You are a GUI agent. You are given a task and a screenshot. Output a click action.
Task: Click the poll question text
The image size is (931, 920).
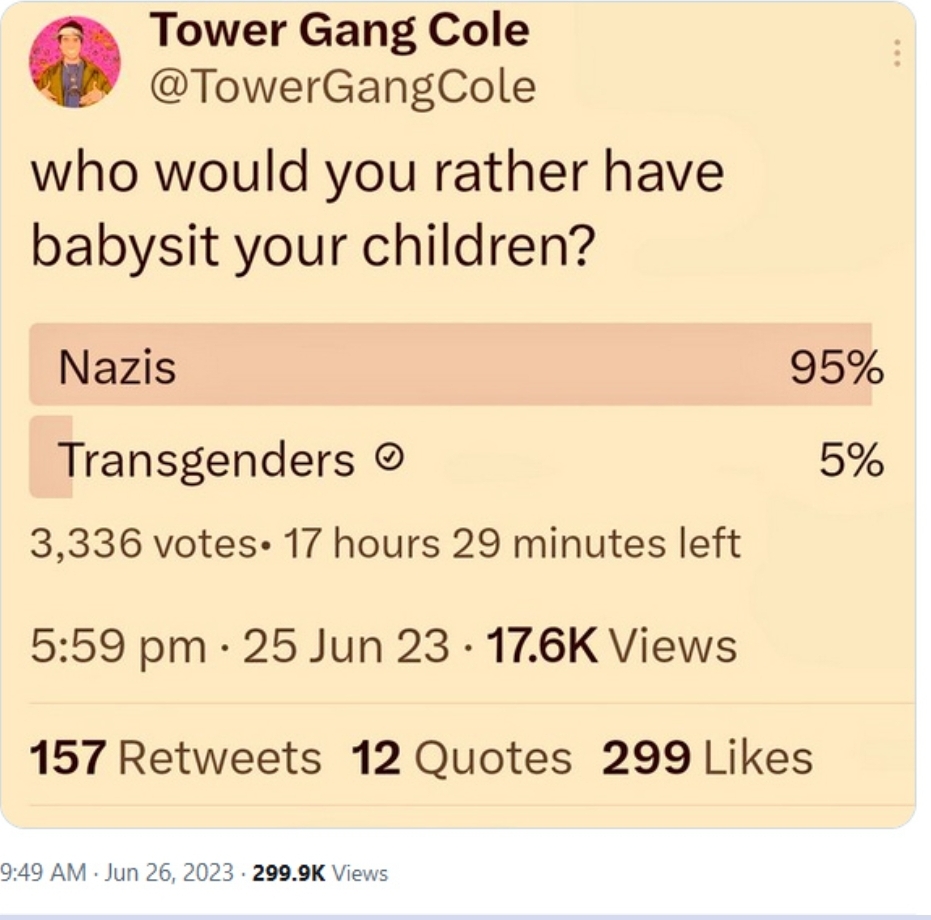[377, 208]
